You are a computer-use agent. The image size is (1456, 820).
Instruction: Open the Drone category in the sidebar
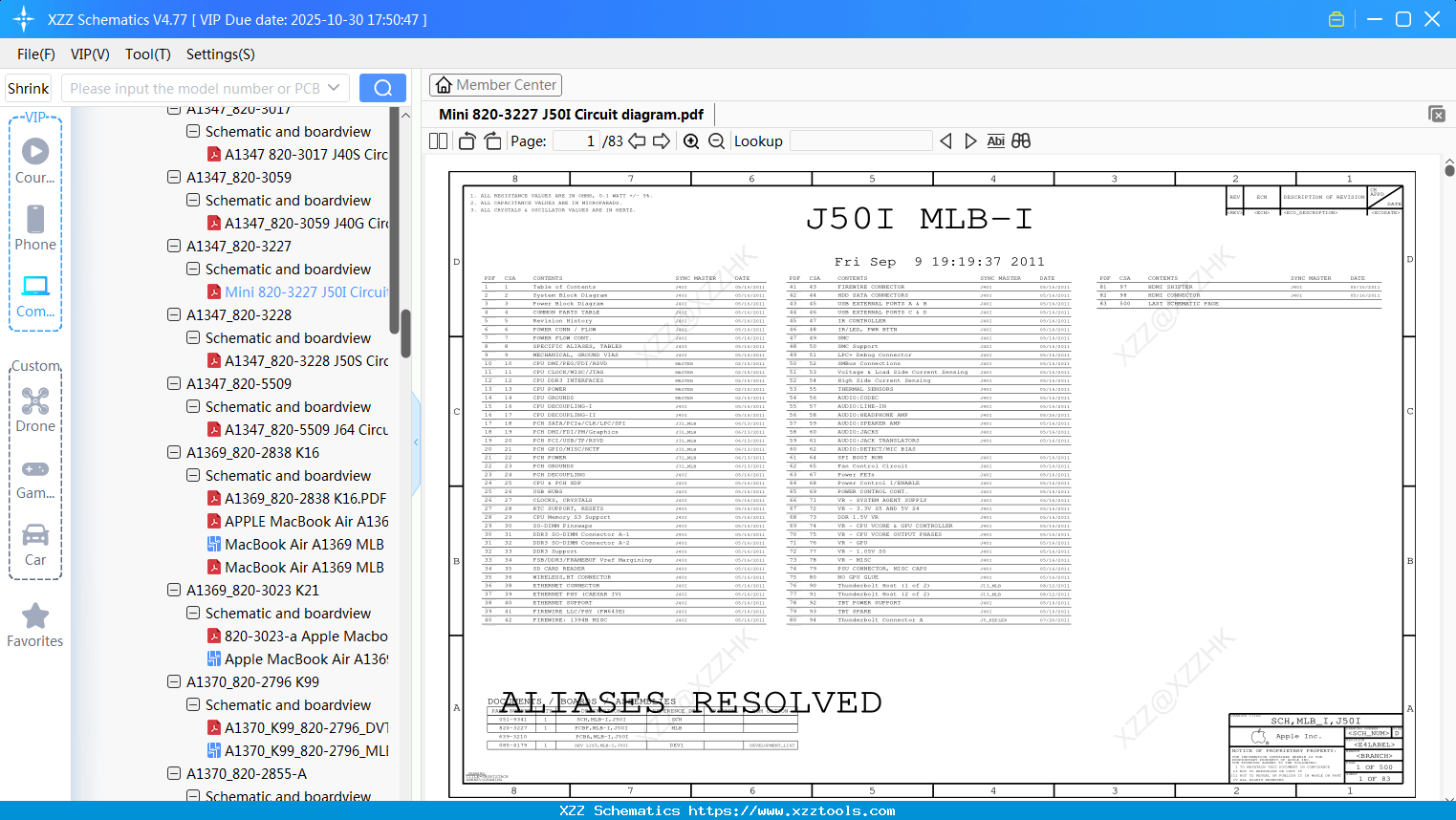click(x=35, y=411)
